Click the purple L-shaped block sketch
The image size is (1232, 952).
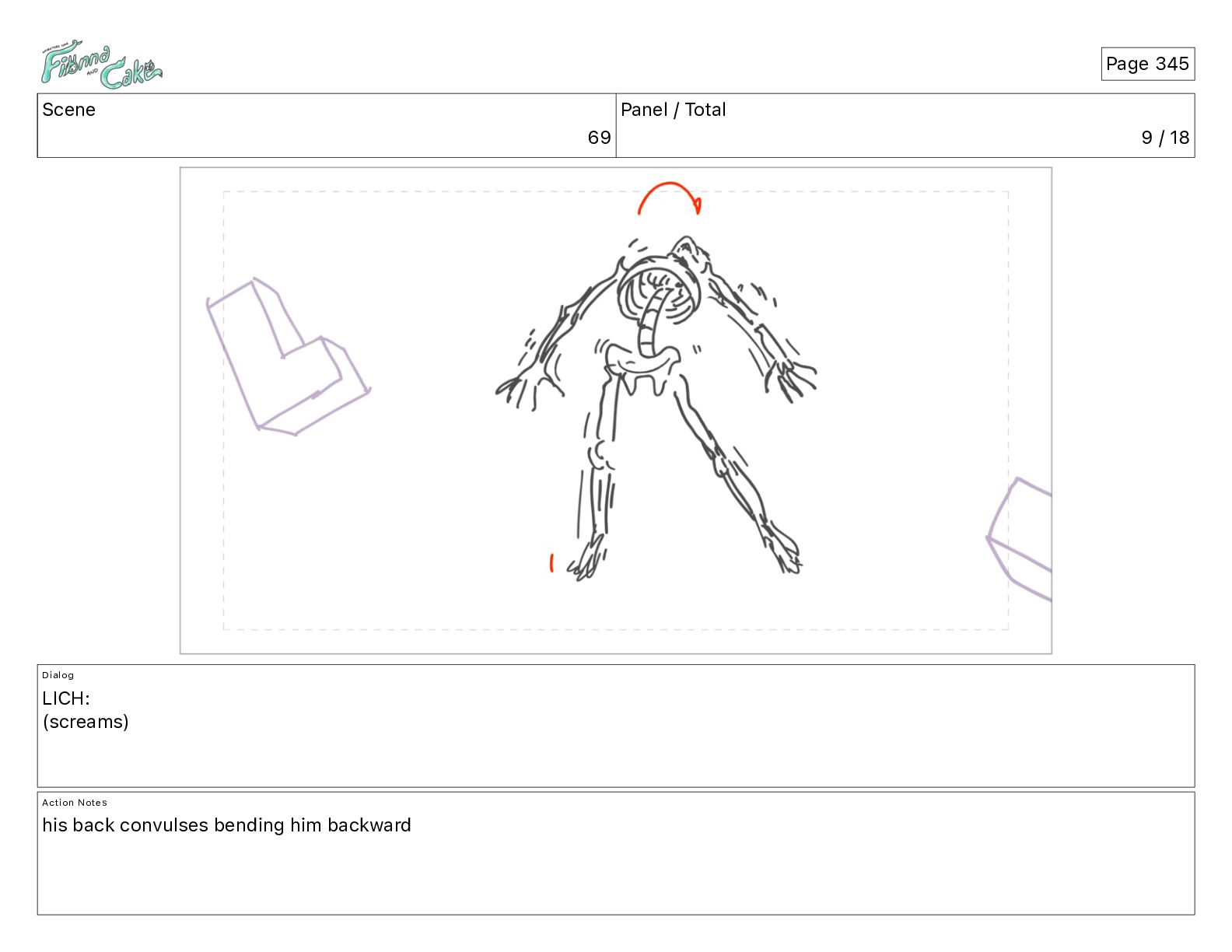pyautogui.click(x=287, y=356)
